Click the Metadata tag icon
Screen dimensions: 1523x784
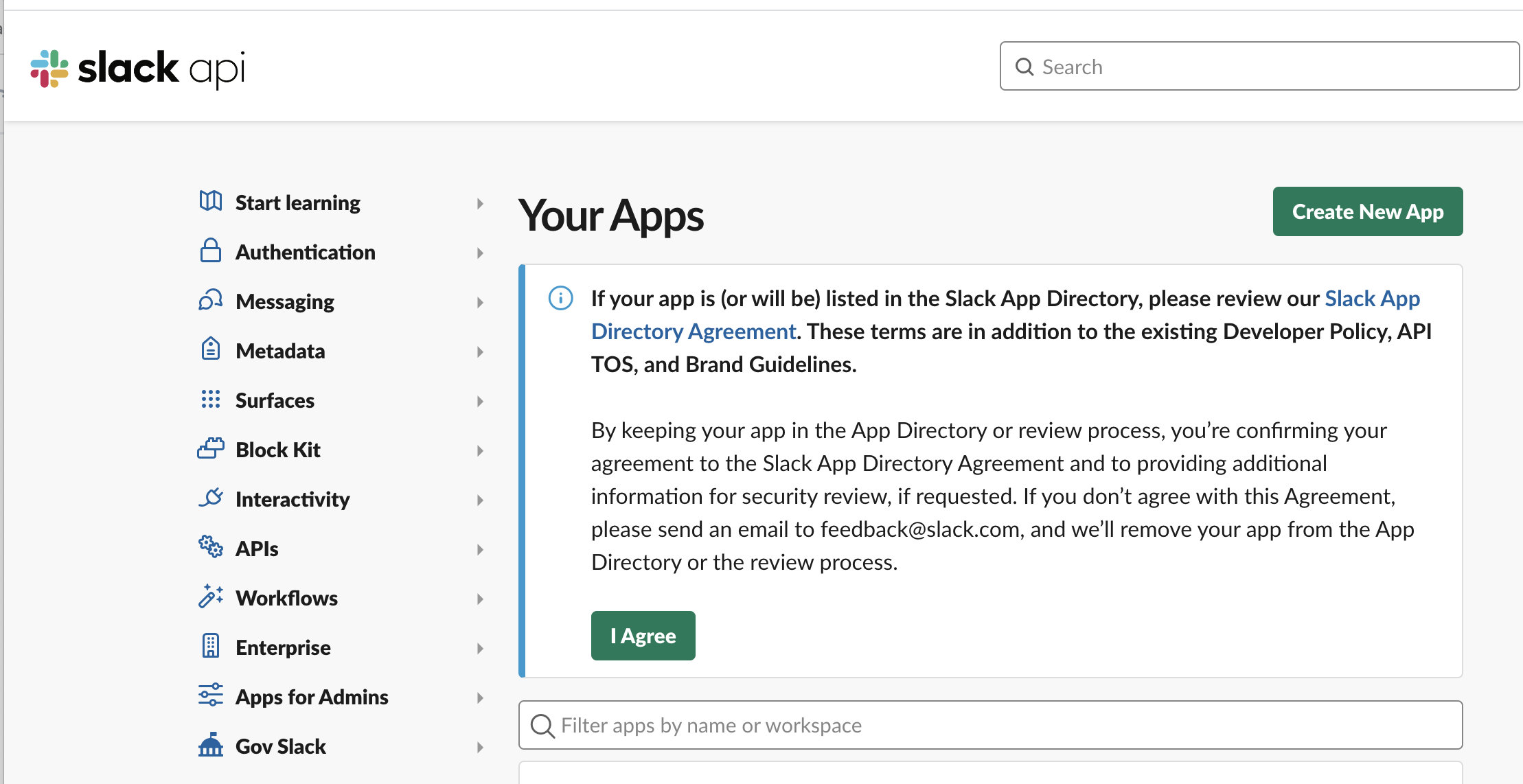(x=211, y=349)
